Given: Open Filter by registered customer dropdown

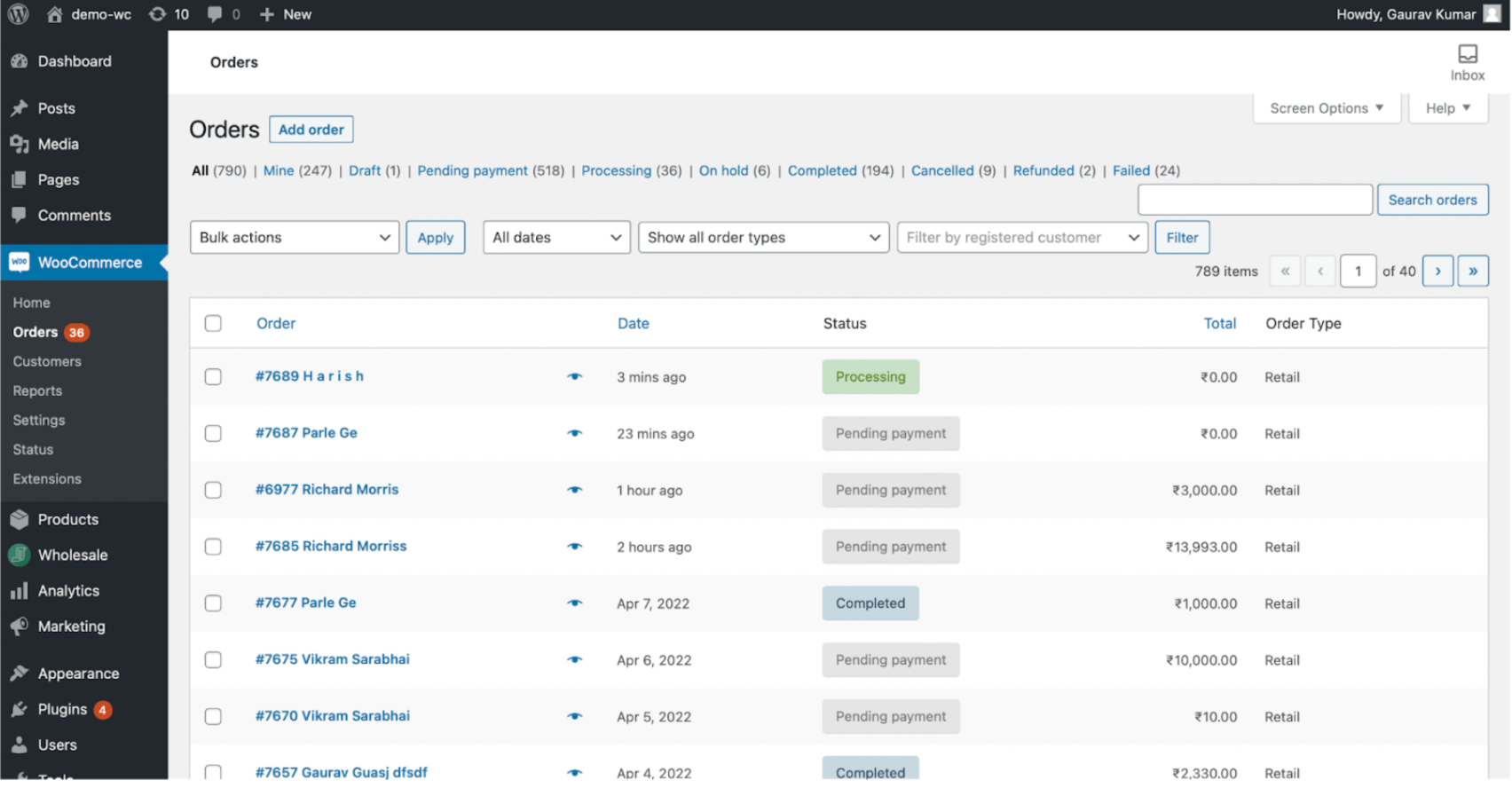Looking at the screenshot, I should [x=1022, y=237].
